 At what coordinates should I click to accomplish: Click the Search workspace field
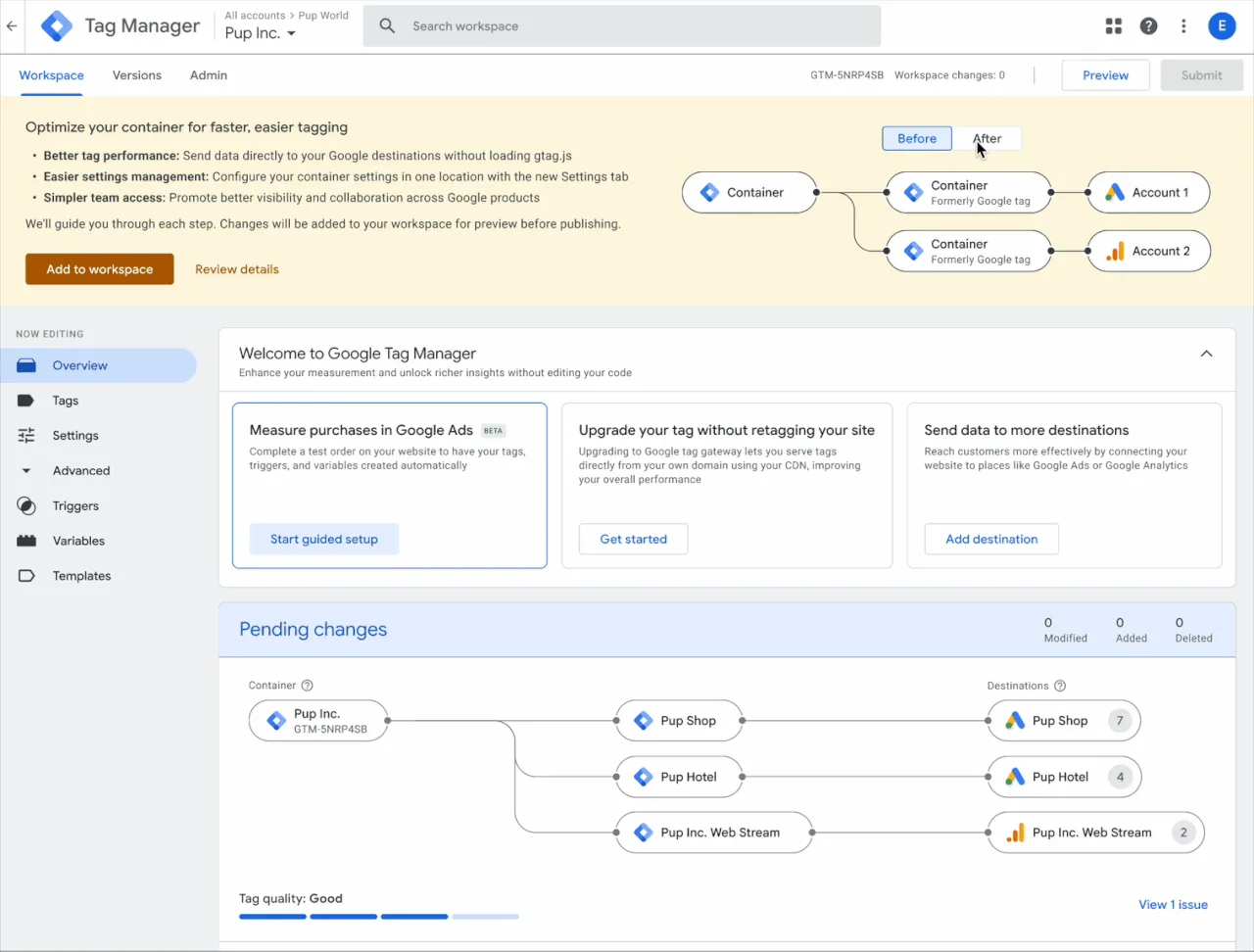click(x=622, y=26)
